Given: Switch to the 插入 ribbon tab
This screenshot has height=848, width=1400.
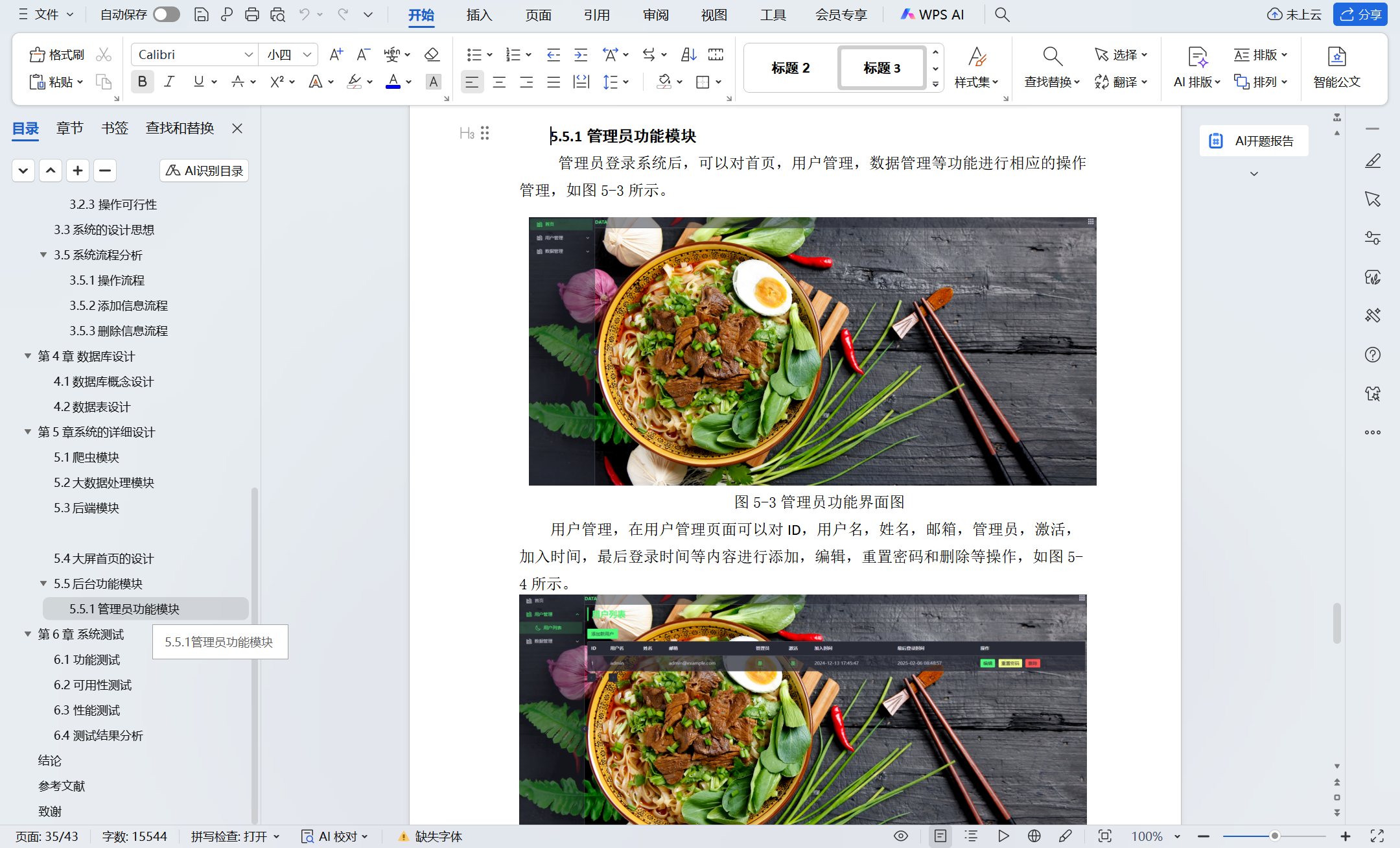Looking at the screenshot, I should click(480, 14).
